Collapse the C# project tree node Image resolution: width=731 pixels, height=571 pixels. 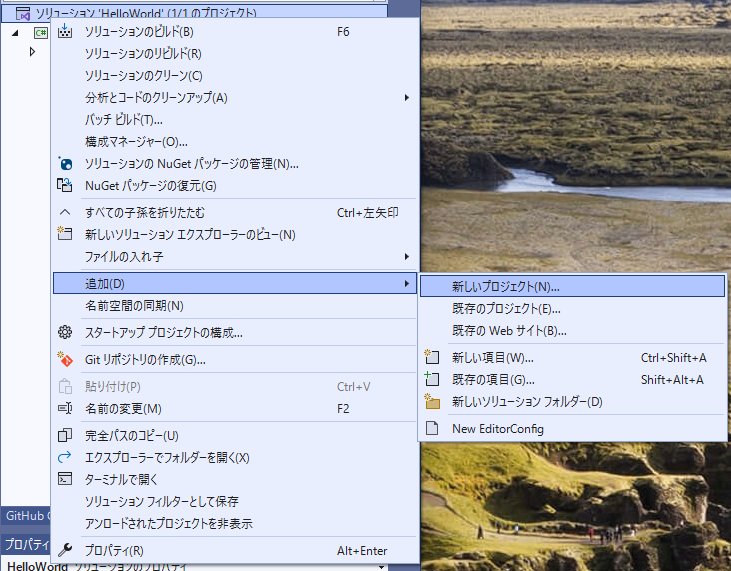15,33
